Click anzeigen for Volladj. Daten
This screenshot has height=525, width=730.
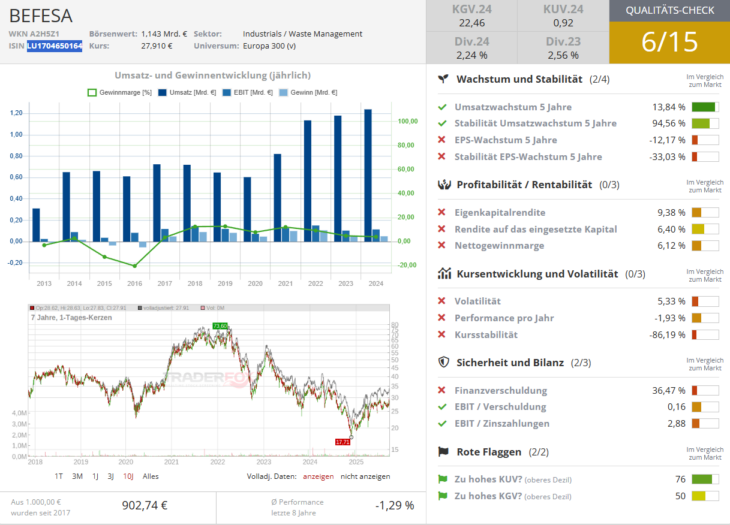pyautogui.click(x=318, y=476)
